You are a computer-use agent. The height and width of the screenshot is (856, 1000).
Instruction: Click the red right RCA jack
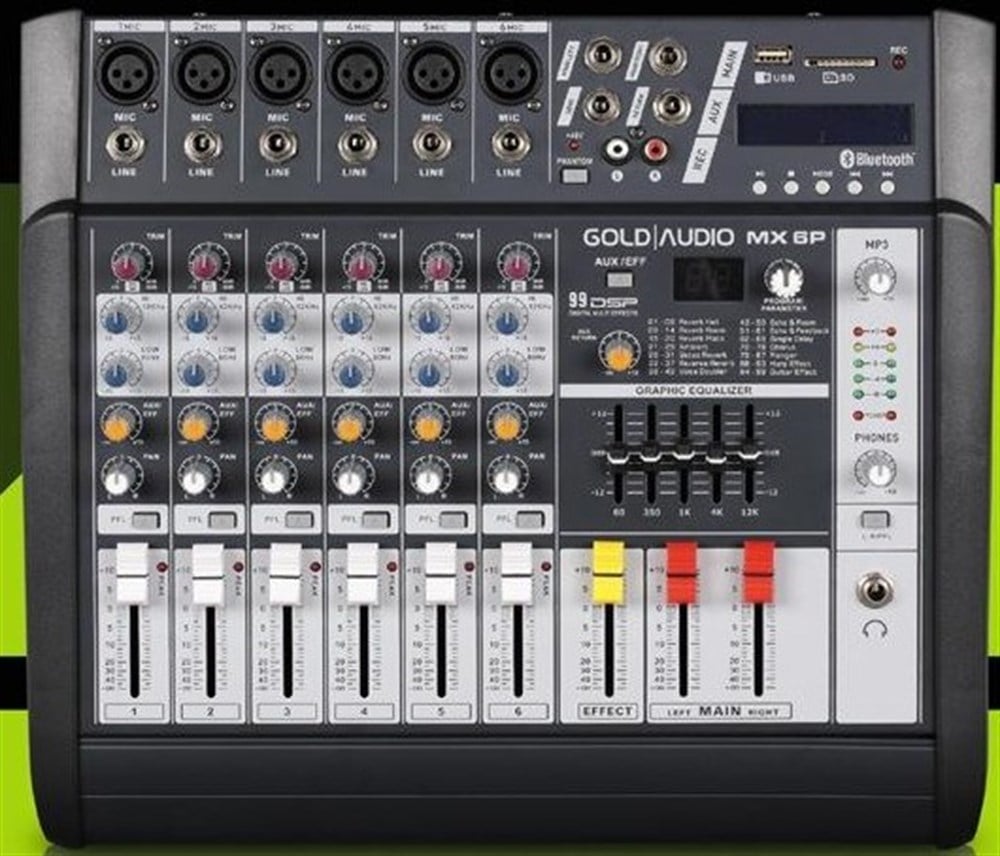click(655, 151)
